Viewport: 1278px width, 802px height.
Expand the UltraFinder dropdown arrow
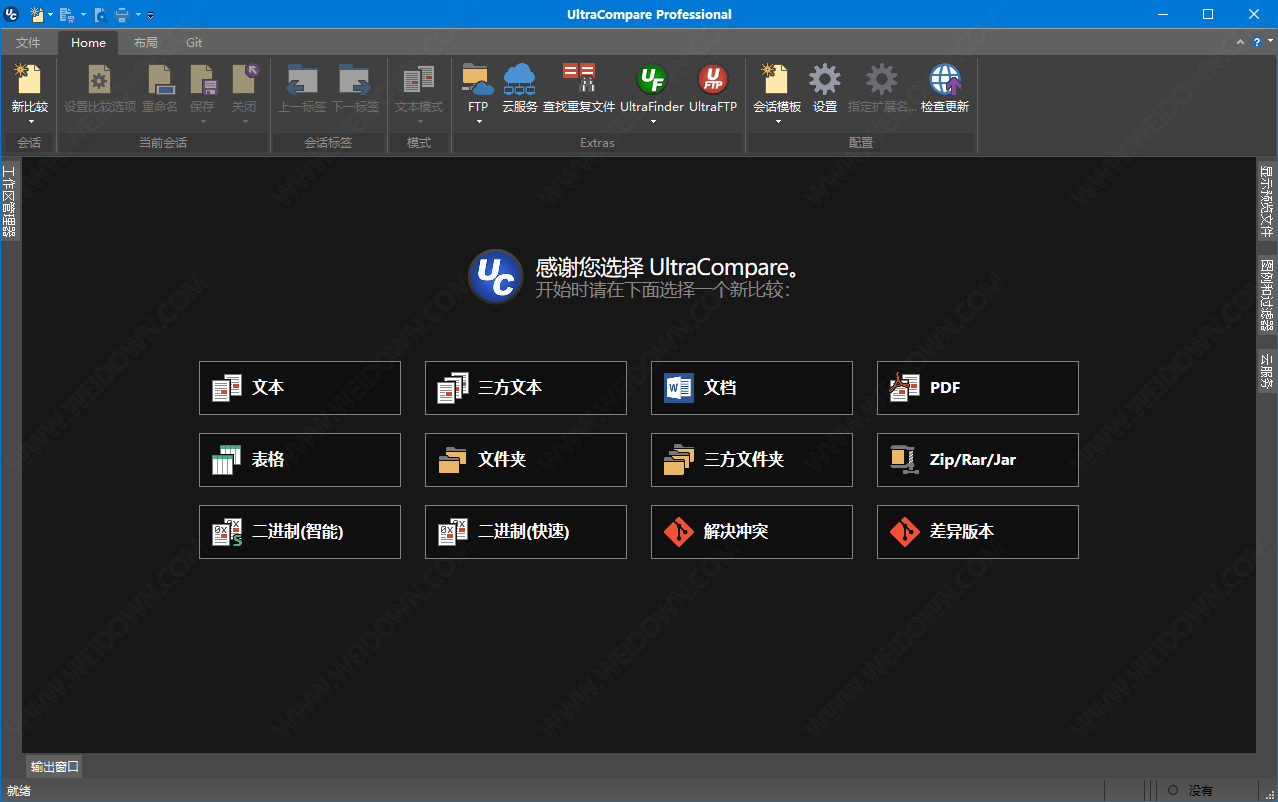pyautogui.click(x=652, y=122)
